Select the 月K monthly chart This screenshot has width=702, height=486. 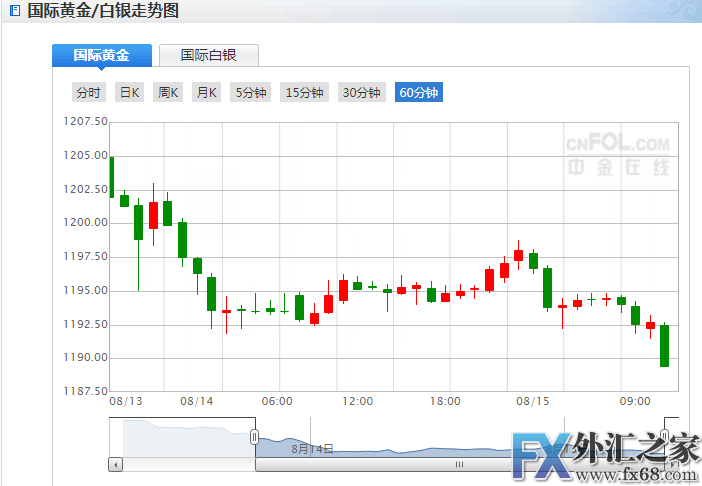click(207, 93)
